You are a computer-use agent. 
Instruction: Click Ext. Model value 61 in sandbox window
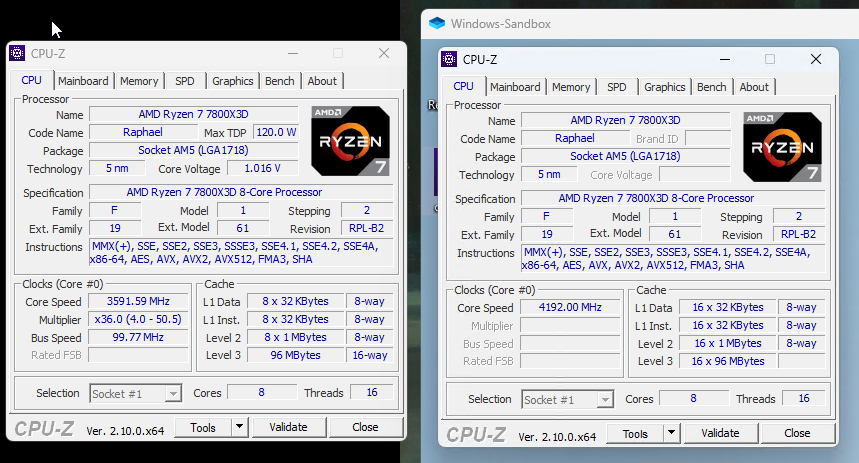[674, 234]
